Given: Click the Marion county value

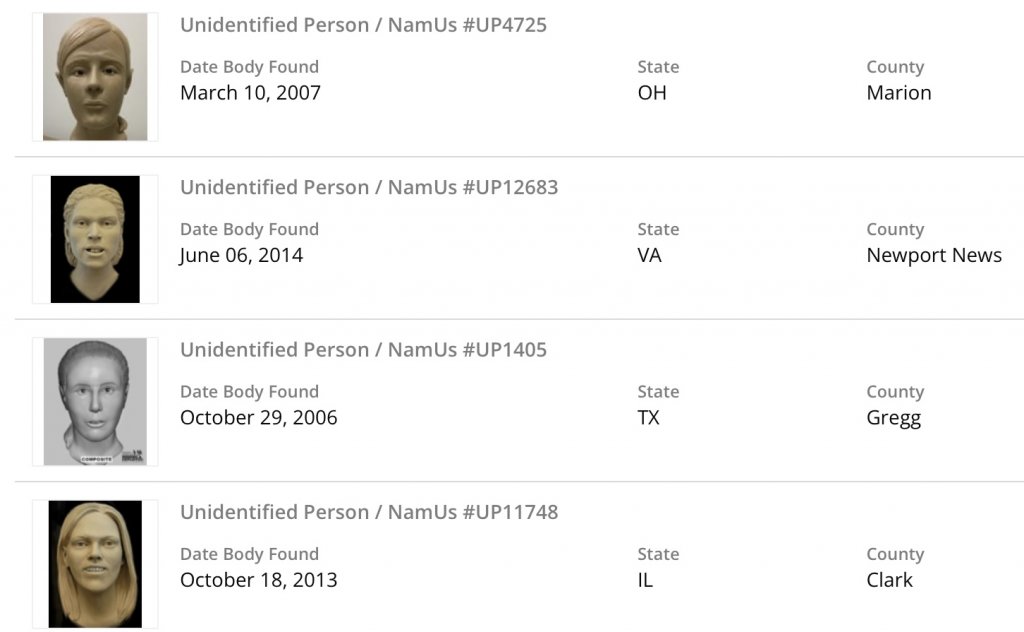Looking at the screenshot, I should [x=898, y=93].
